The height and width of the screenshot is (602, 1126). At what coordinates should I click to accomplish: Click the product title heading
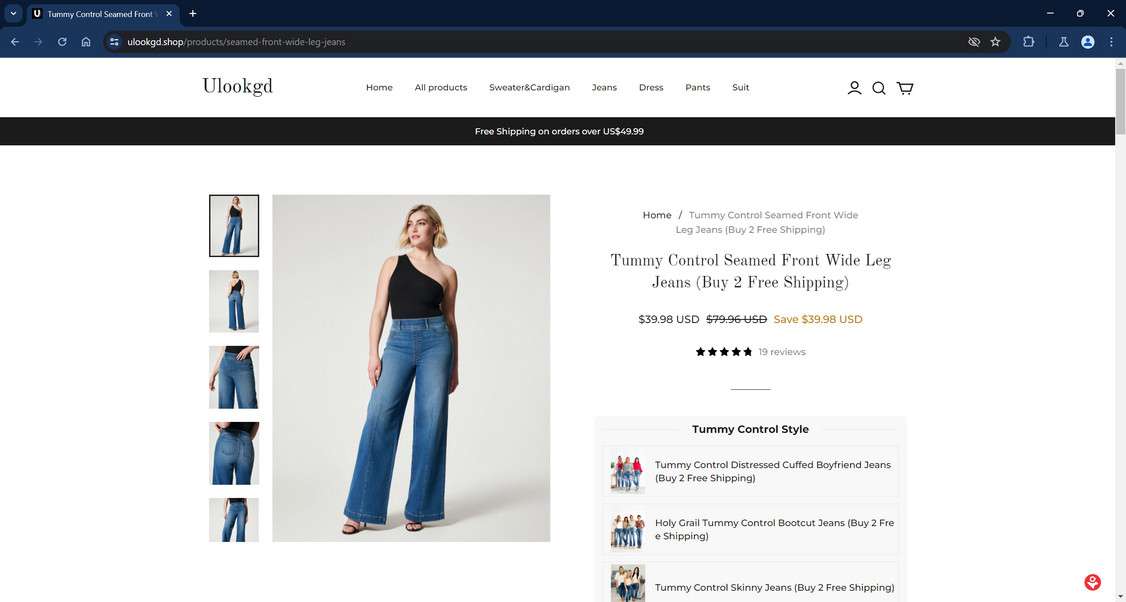(x=750, y=272)
